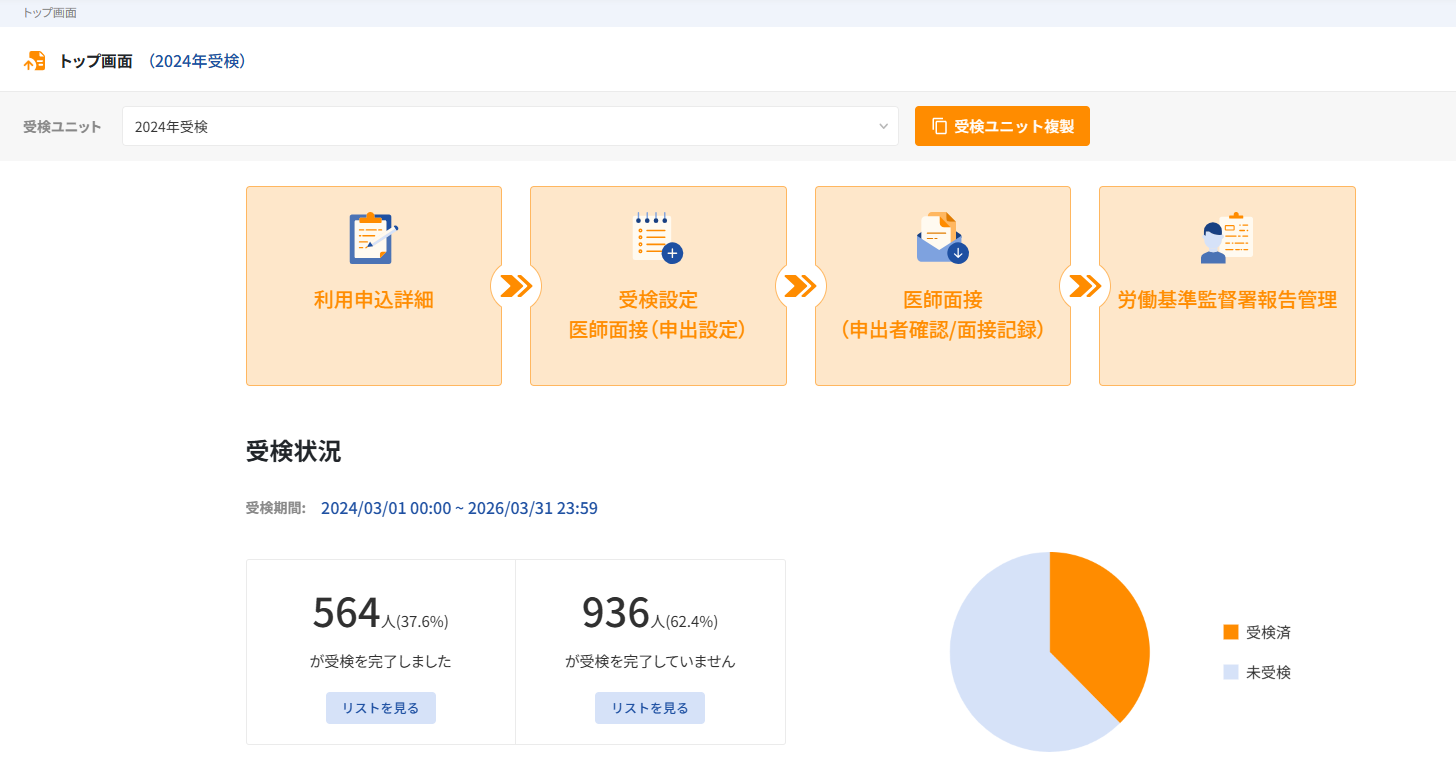The height and width of the screenshot is (763, 1456).
Task: Click the 936人(62.4%) figure
Action: [650, 614]
